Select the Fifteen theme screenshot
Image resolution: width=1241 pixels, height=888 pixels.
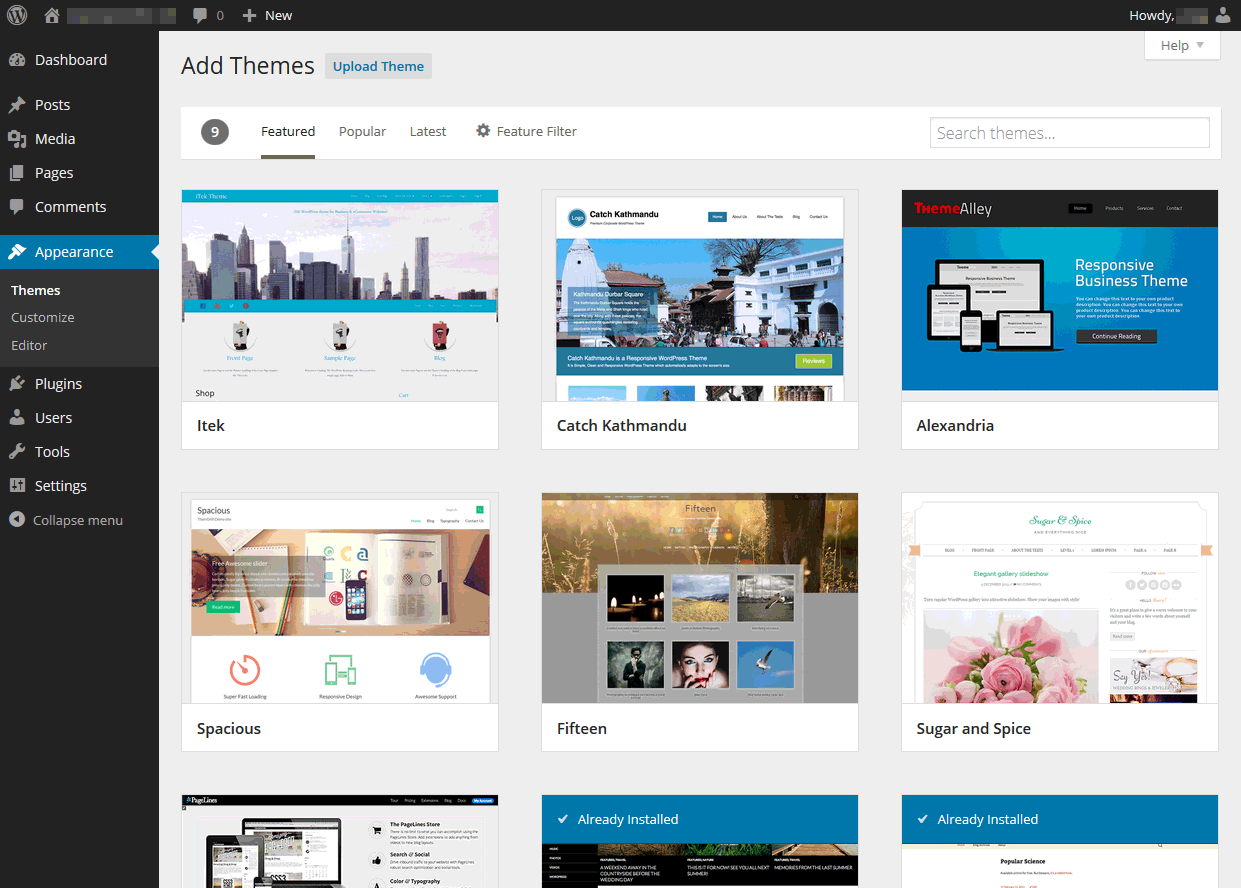(x=700, y=598)
